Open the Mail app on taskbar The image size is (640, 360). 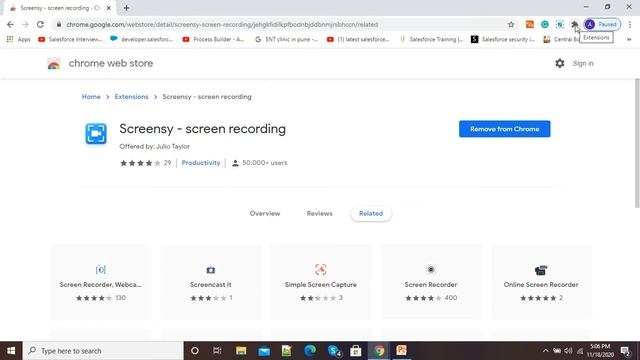click(x=264, y=351)
